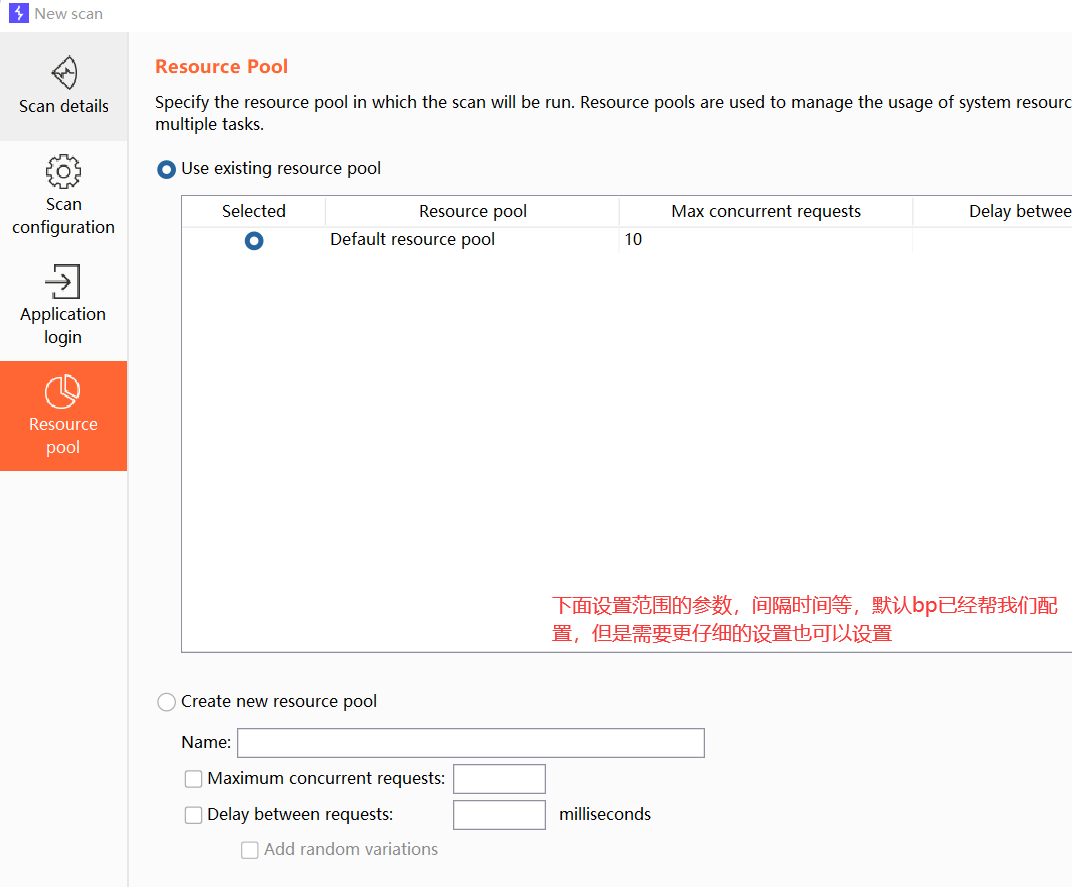This screenshot has width=1072, height=887.
Task: Click the milliseconds unit label
Action: (x=604, y=815)
